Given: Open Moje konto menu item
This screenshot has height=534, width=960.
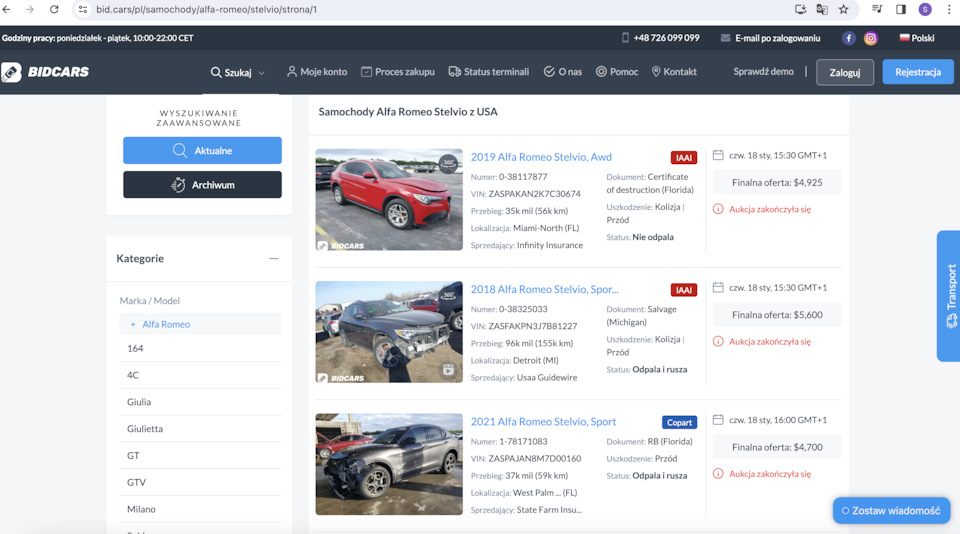Looking at the screenshot, I should (317, 72).
